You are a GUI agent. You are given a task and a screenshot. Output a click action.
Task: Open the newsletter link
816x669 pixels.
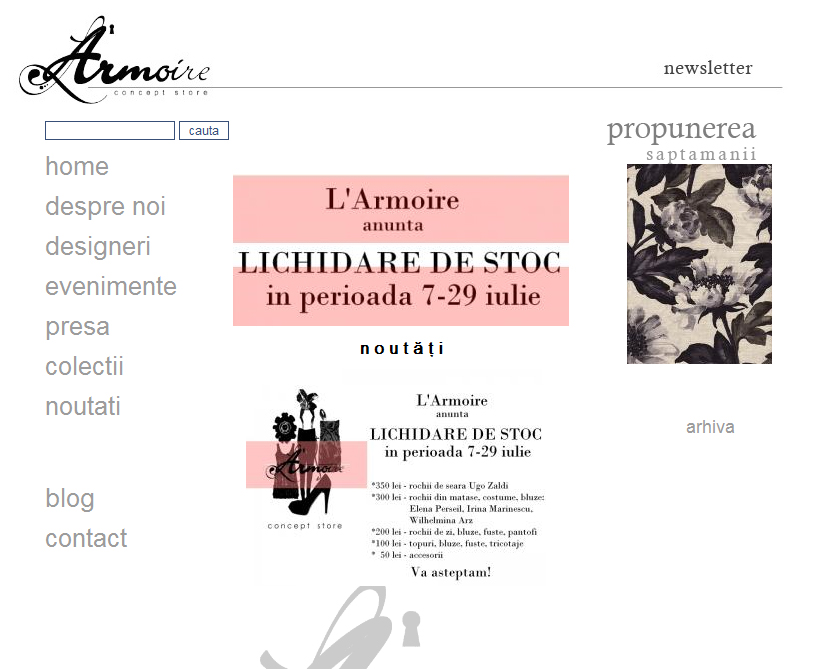(708, 68)
